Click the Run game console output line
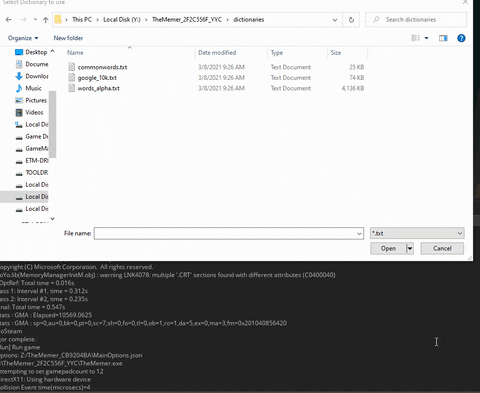The width and height of the screenshot is (480, 393). click(20, 347)
